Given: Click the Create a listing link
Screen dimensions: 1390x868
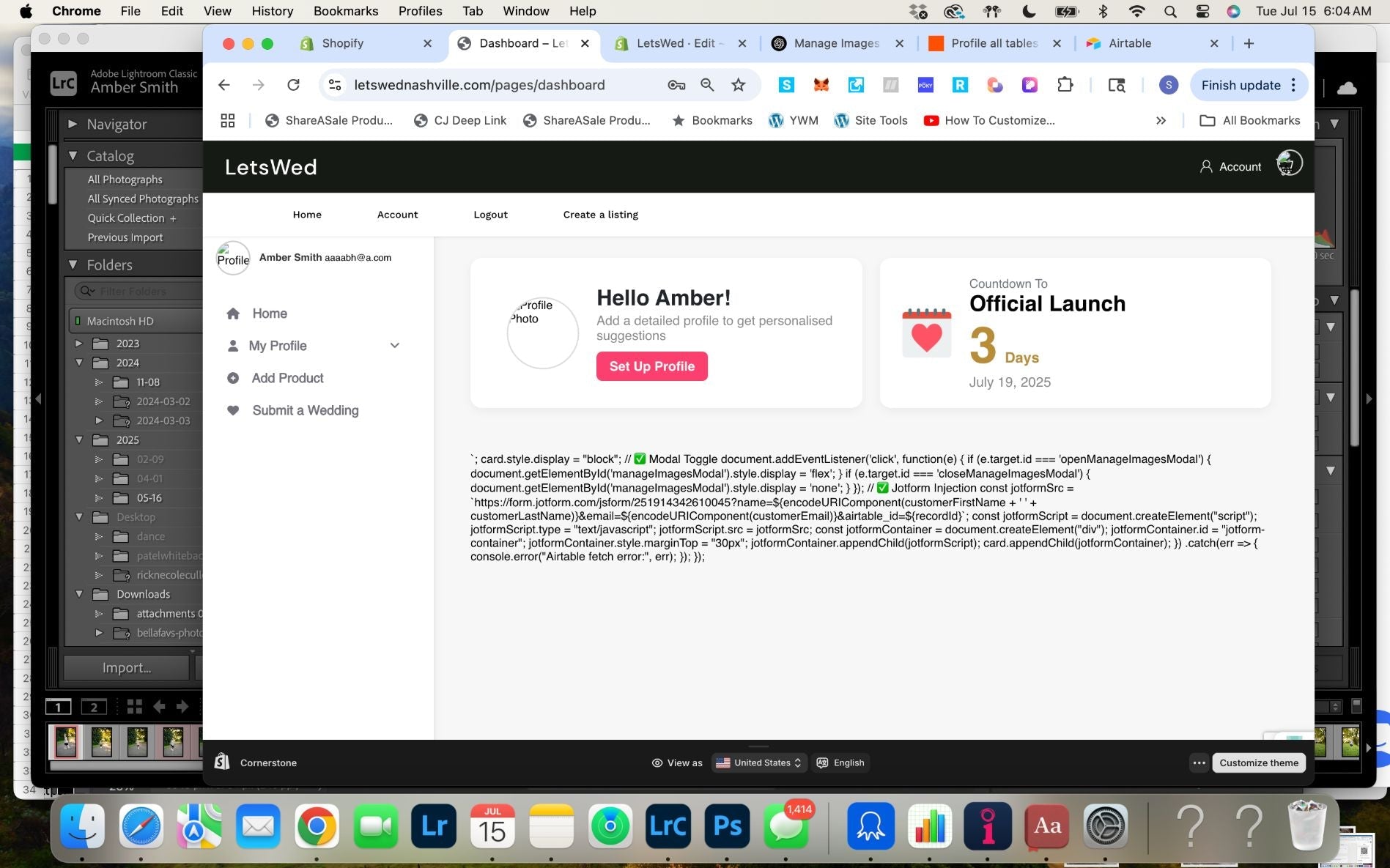Looking at the screenshot, I should (600, 215).
